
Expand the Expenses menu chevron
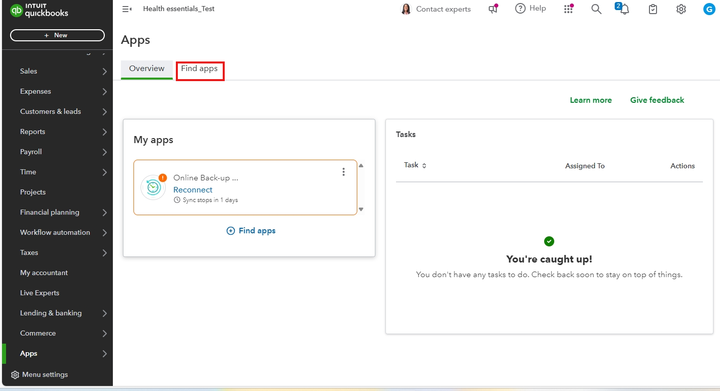tap(104, 91)
